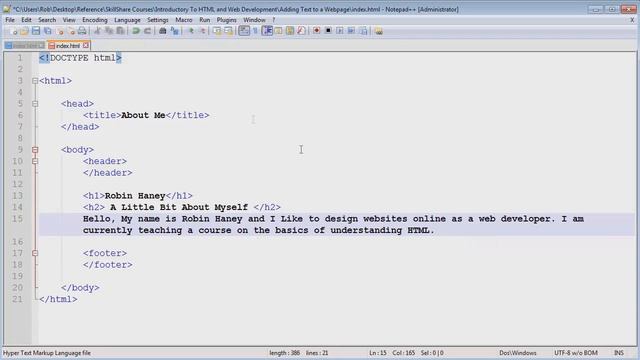This screenshot has width=640, height=360.
Task: Click the Save Recorded Macro icon
Action: coord(363,31)
